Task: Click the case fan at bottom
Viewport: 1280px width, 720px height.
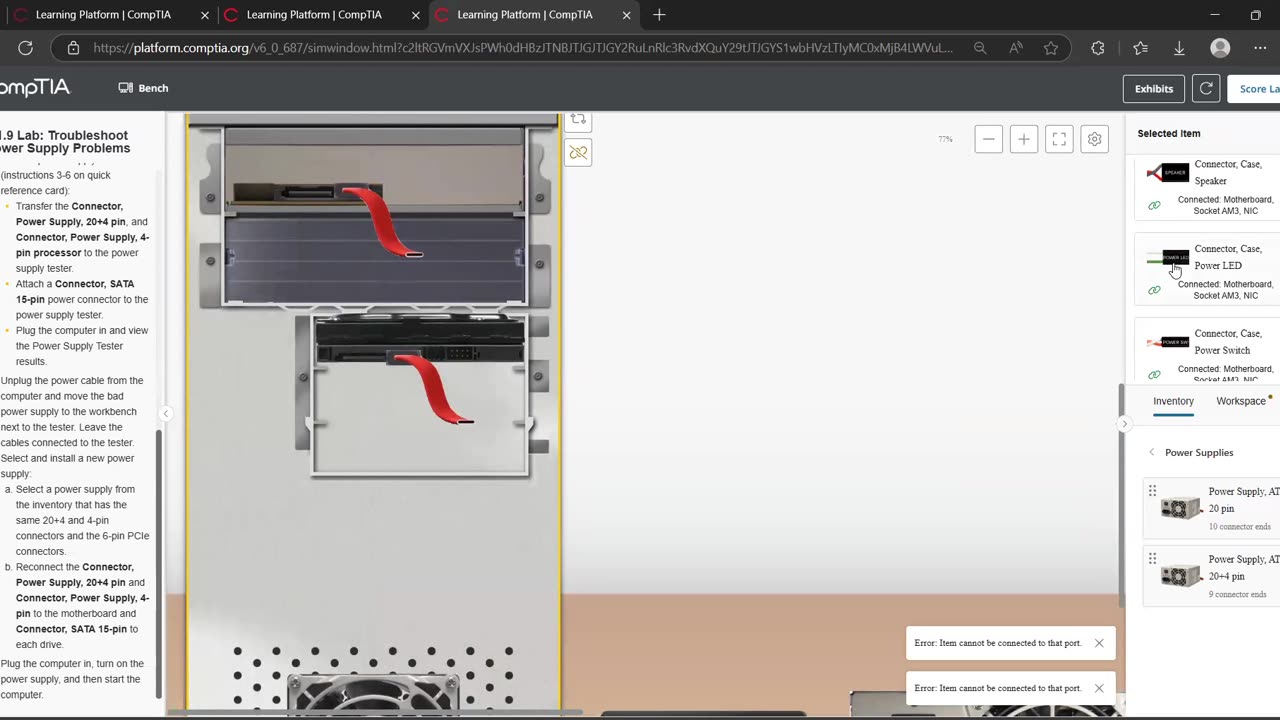Action: [373, 693]
